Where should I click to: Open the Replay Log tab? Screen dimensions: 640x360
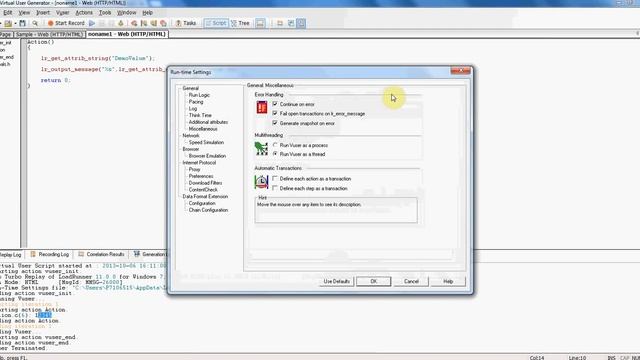point(10,254)
